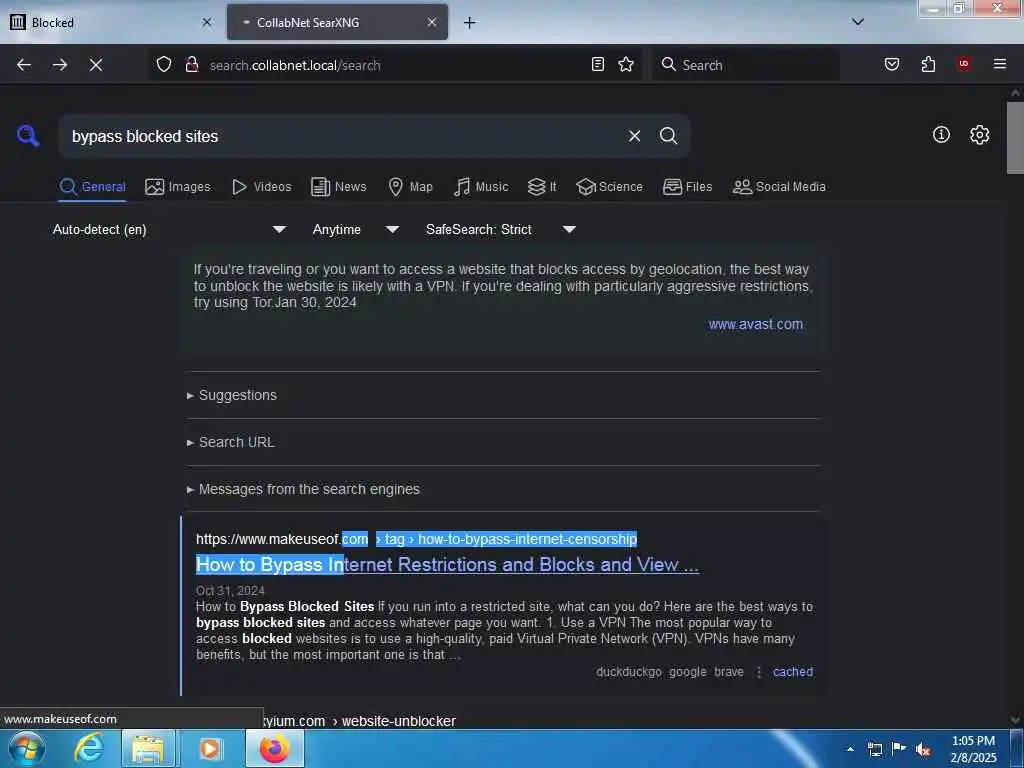Click the SearXNG logo magnifier icon
This screenshot has height=768, width=1024.
pyautogui.click(x=28, y=136)
